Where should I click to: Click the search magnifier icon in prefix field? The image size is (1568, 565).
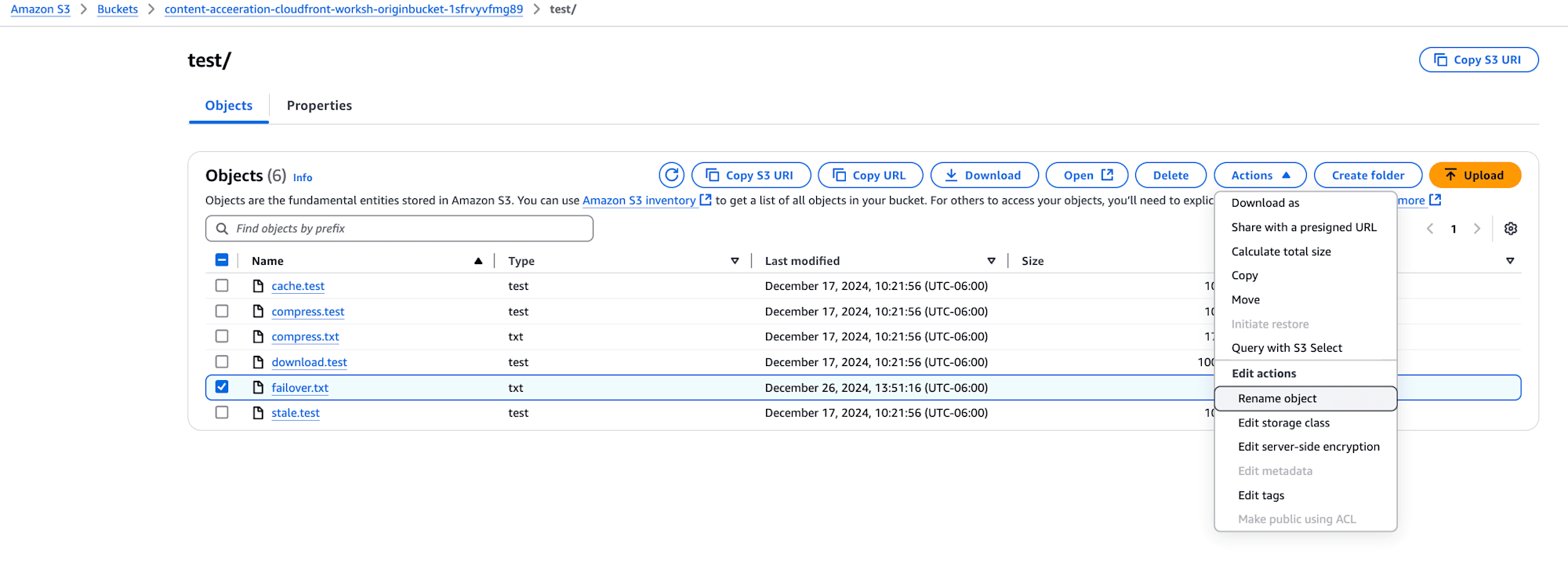click(222, 229)
